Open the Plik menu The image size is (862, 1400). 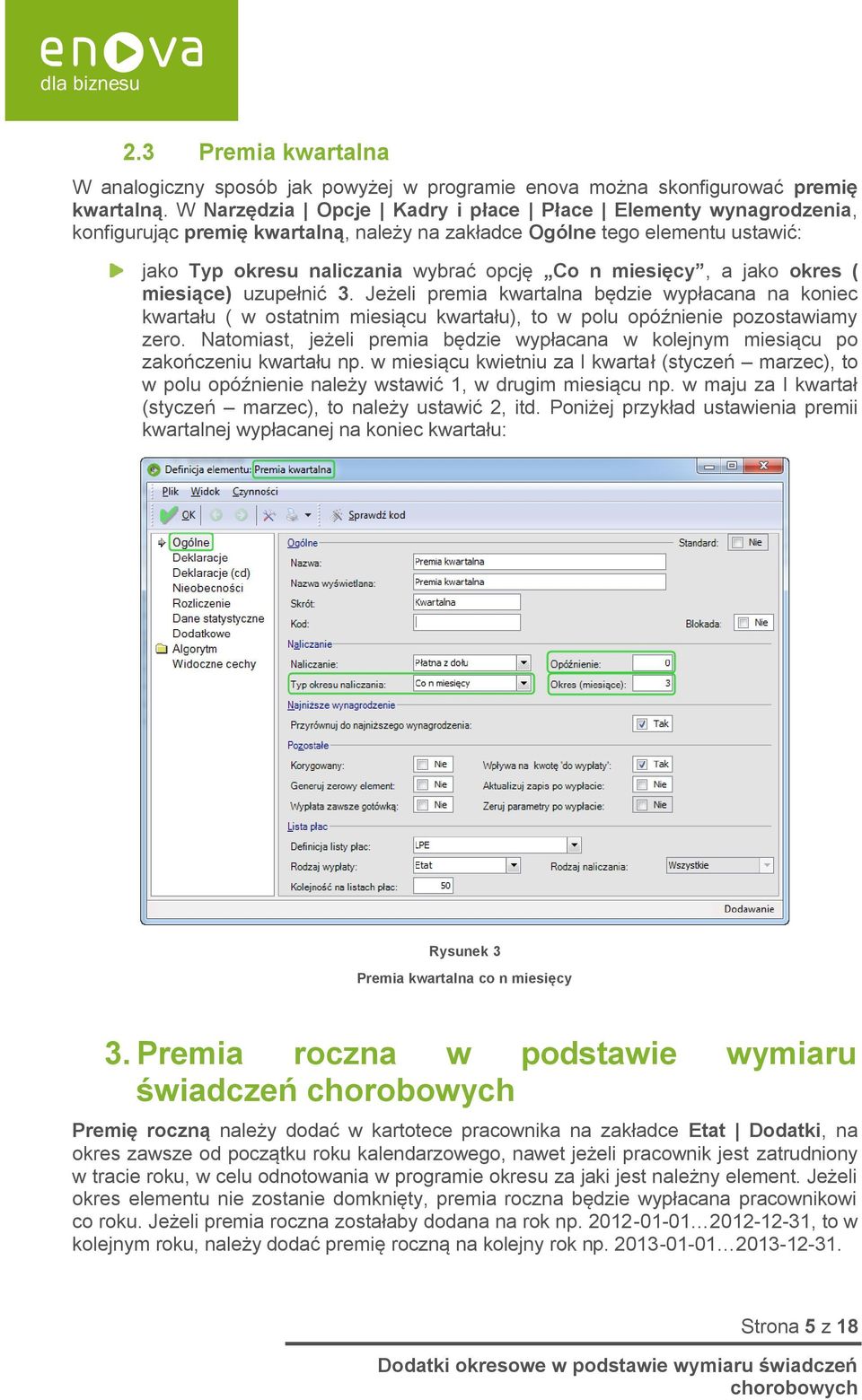171,492
